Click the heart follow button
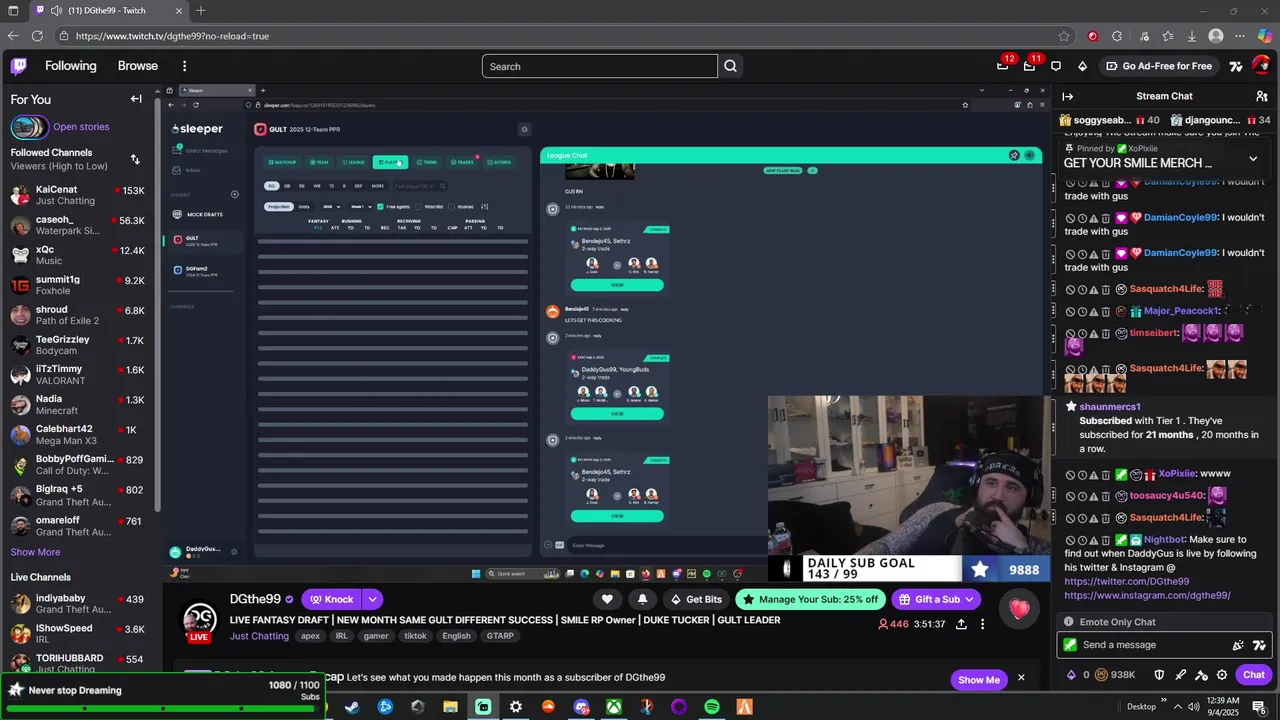The height and width of the screenshot is (720, 1280). tap(607, 599)
